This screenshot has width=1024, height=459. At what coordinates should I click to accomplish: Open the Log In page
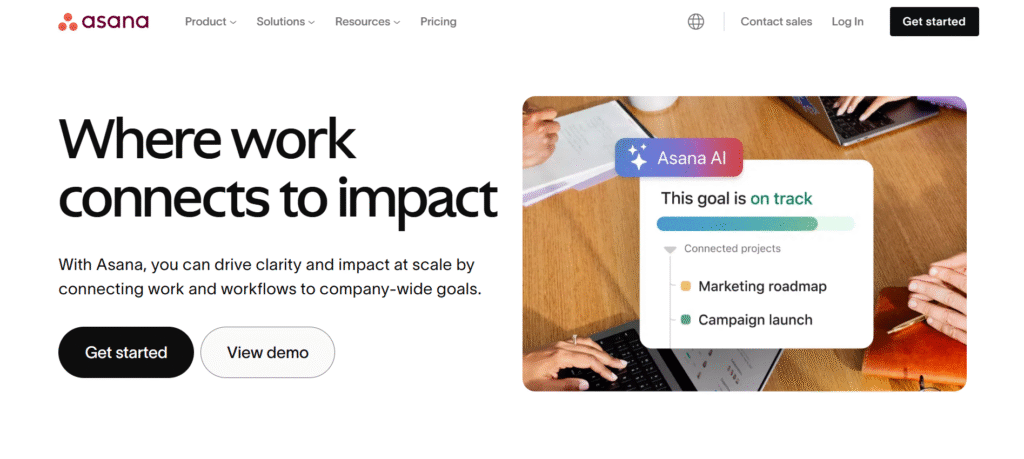click(x=847, y=21)
